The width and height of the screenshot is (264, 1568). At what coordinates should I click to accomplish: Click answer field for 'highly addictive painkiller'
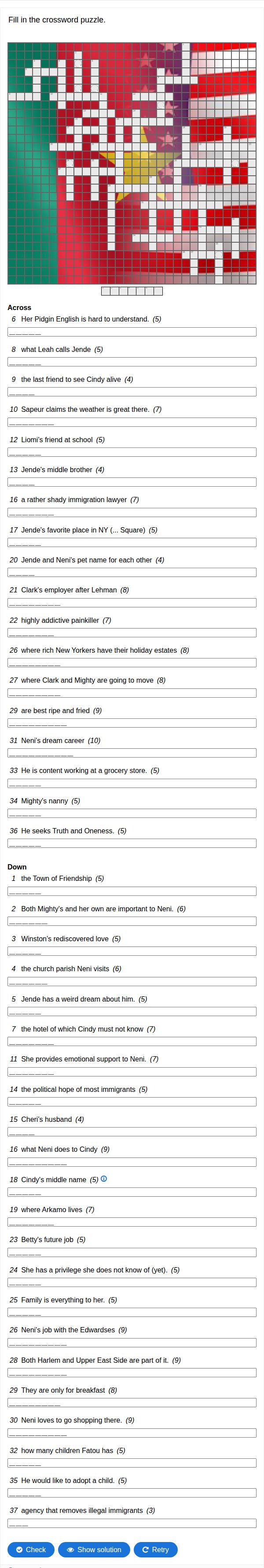[132, 632]
